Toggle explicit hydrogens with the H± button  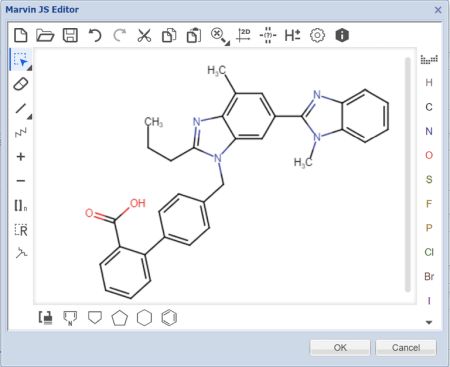(292, 35)
